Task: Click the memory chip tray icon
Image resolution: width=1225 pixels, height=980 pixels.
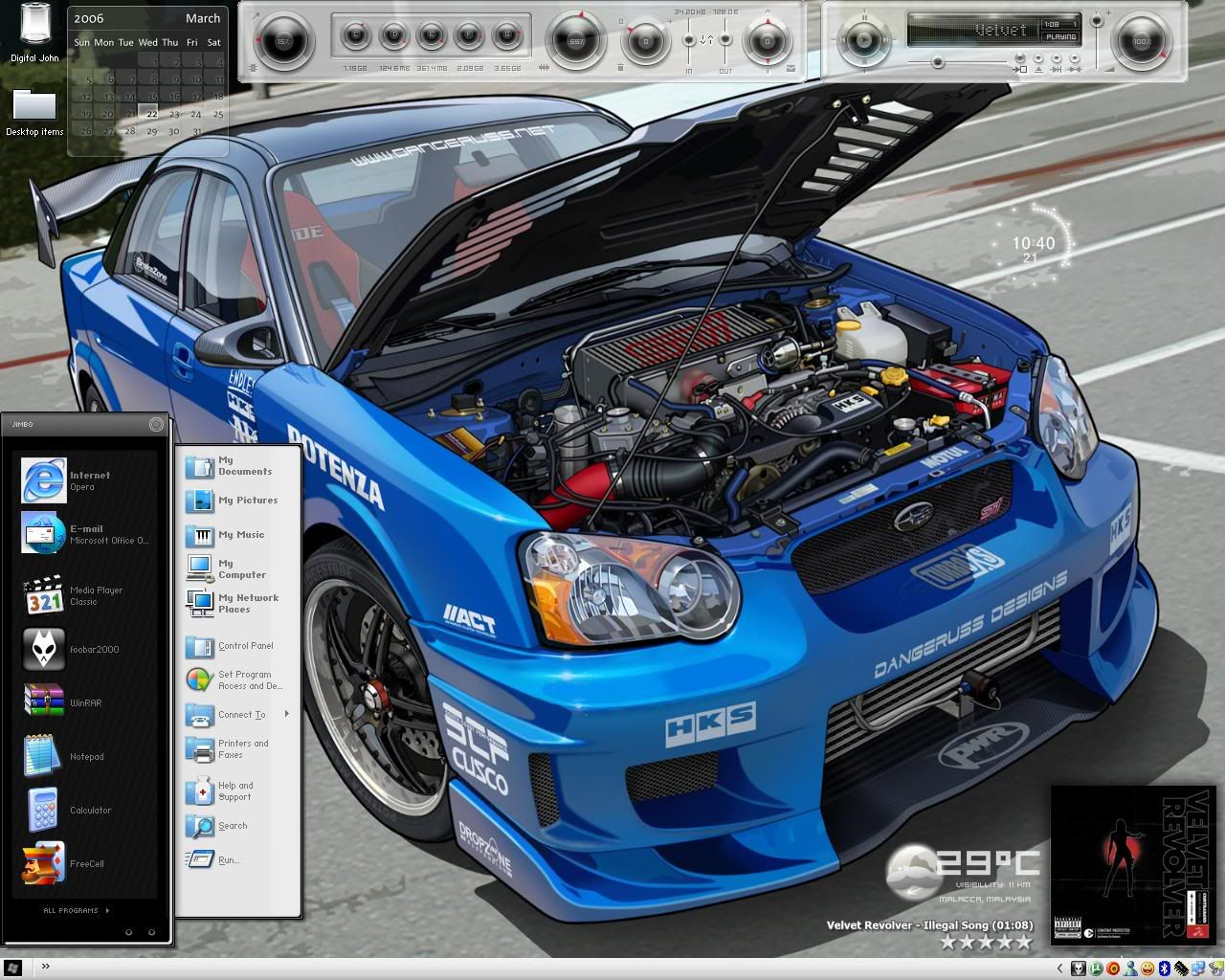Action: click(1182, 969)
